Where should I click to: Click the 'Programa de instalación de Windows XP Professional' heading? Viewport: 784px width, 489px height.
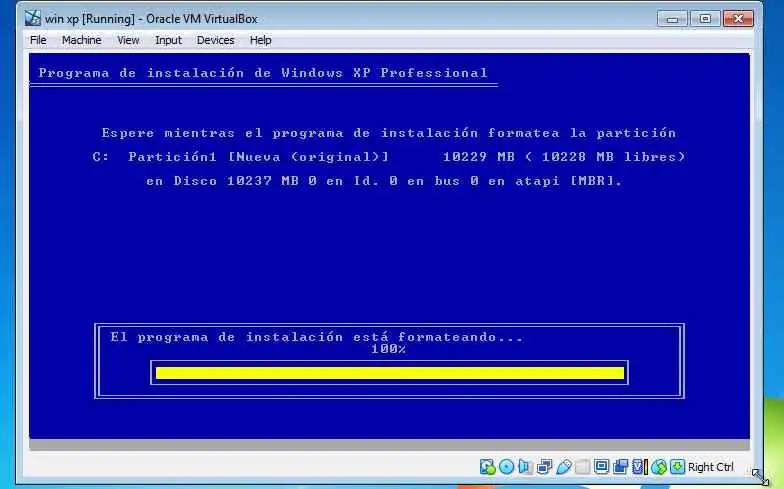click(x=263, y=73)
